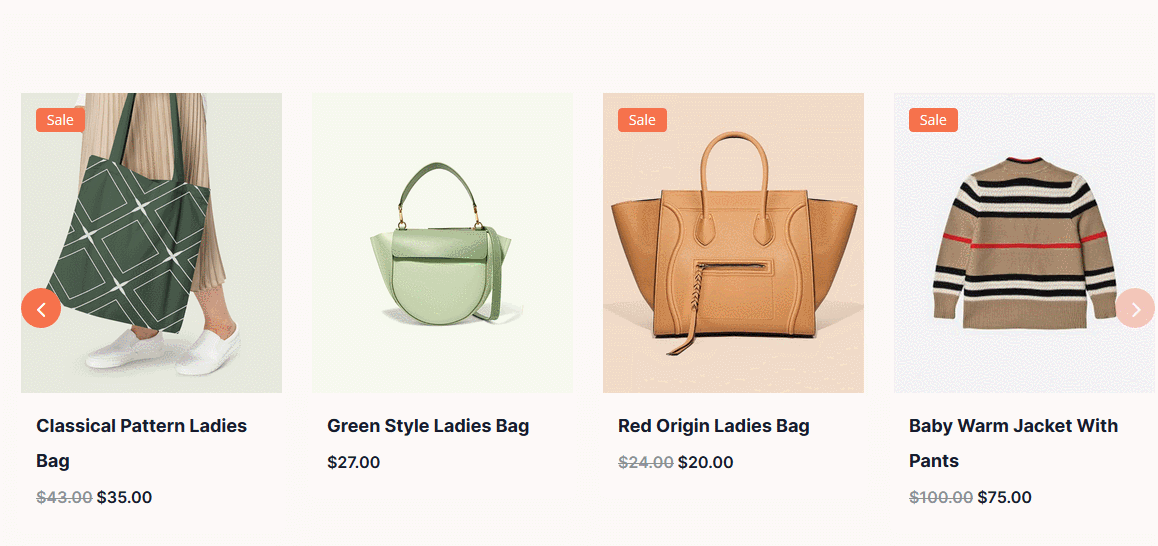This screenshot has width=1158, height=546.
Task: Click Sale badge on Classical Pattern bag
Action: [x=61, y=120]
